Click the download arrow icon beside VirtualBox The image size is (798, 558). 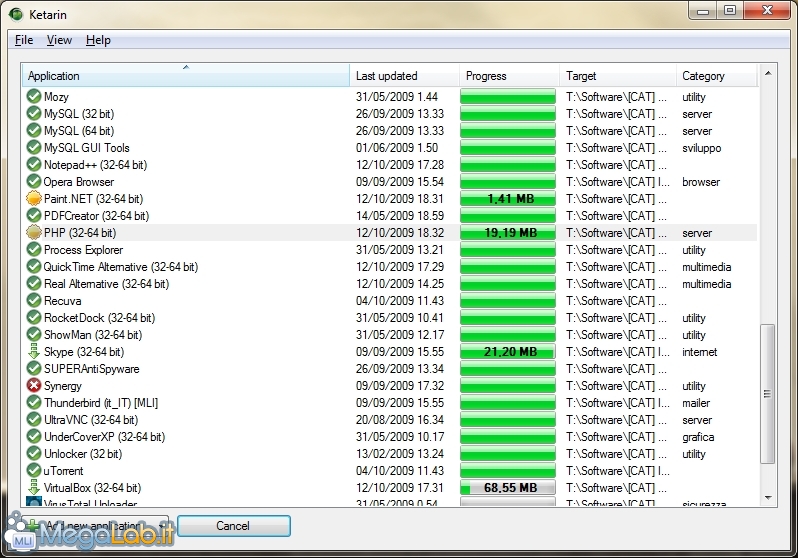pos(34,488)
